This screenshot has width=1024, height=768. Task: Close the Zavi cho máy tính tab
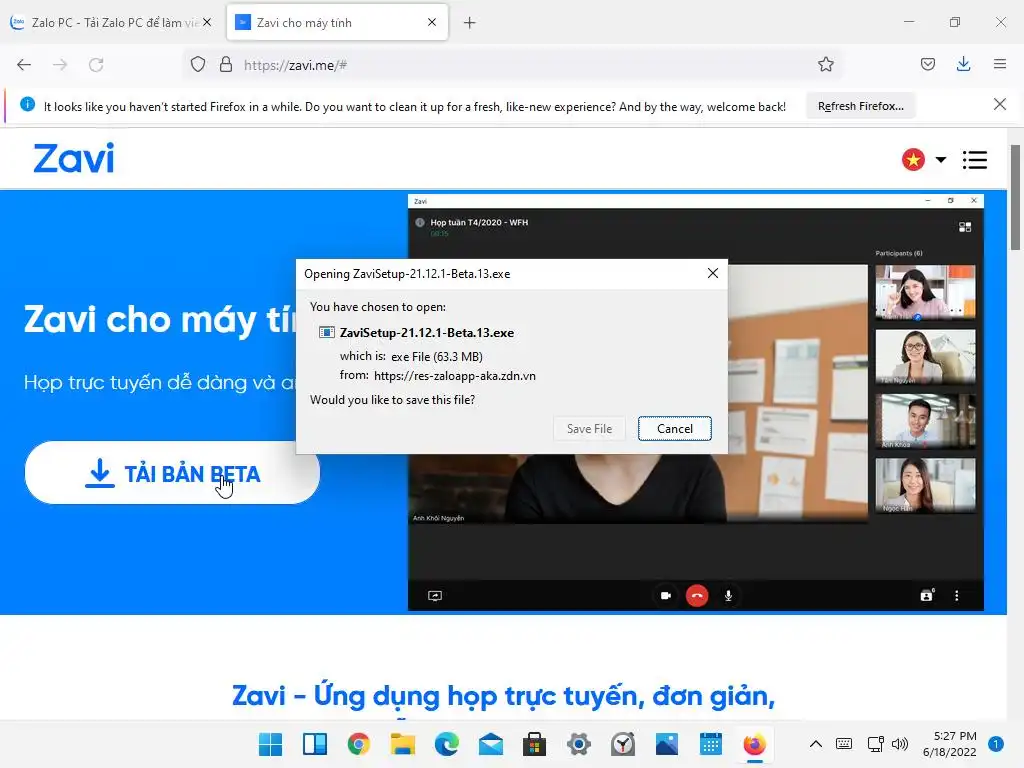pyautogui.click(x=432, y=22)
